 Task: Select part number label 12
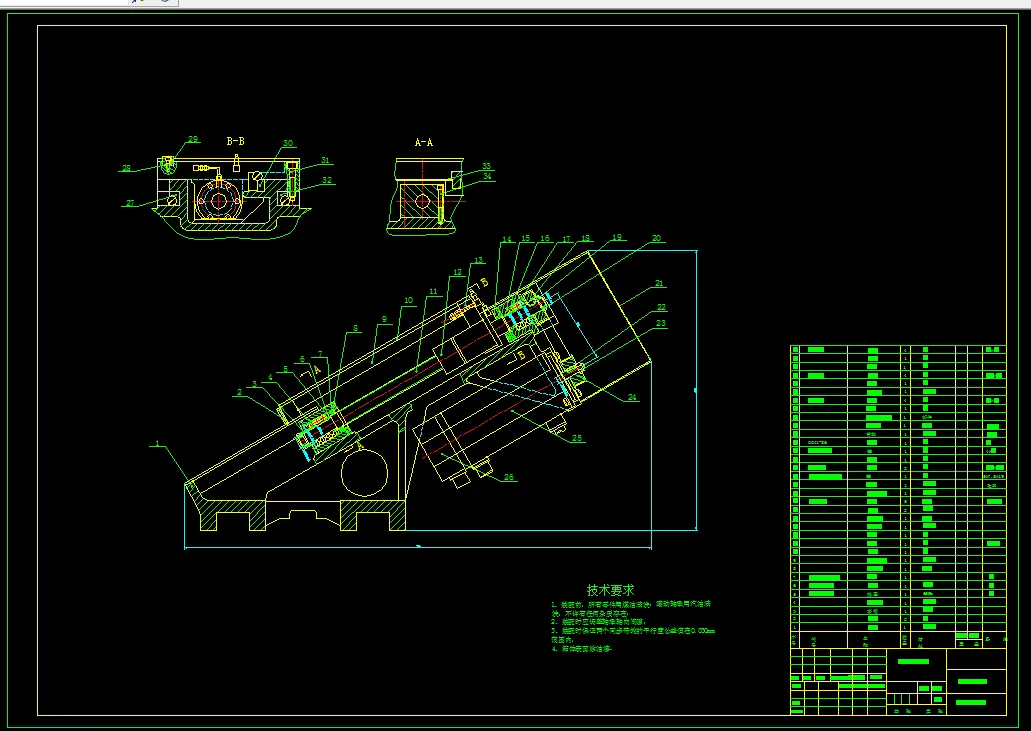(x=458, y=272)
